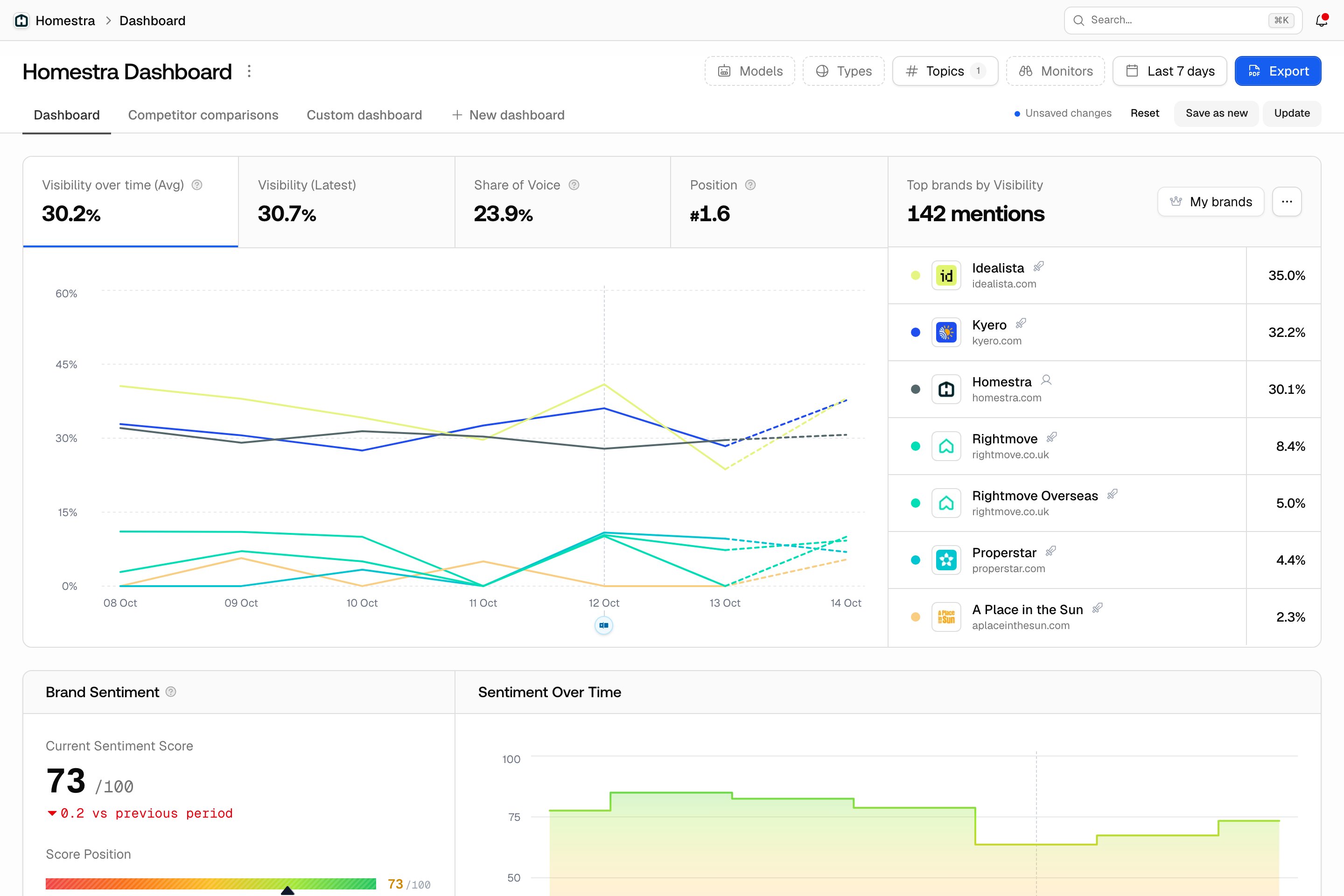
Task: Click the Homestra logo in brands list
Action: (946, 389)
